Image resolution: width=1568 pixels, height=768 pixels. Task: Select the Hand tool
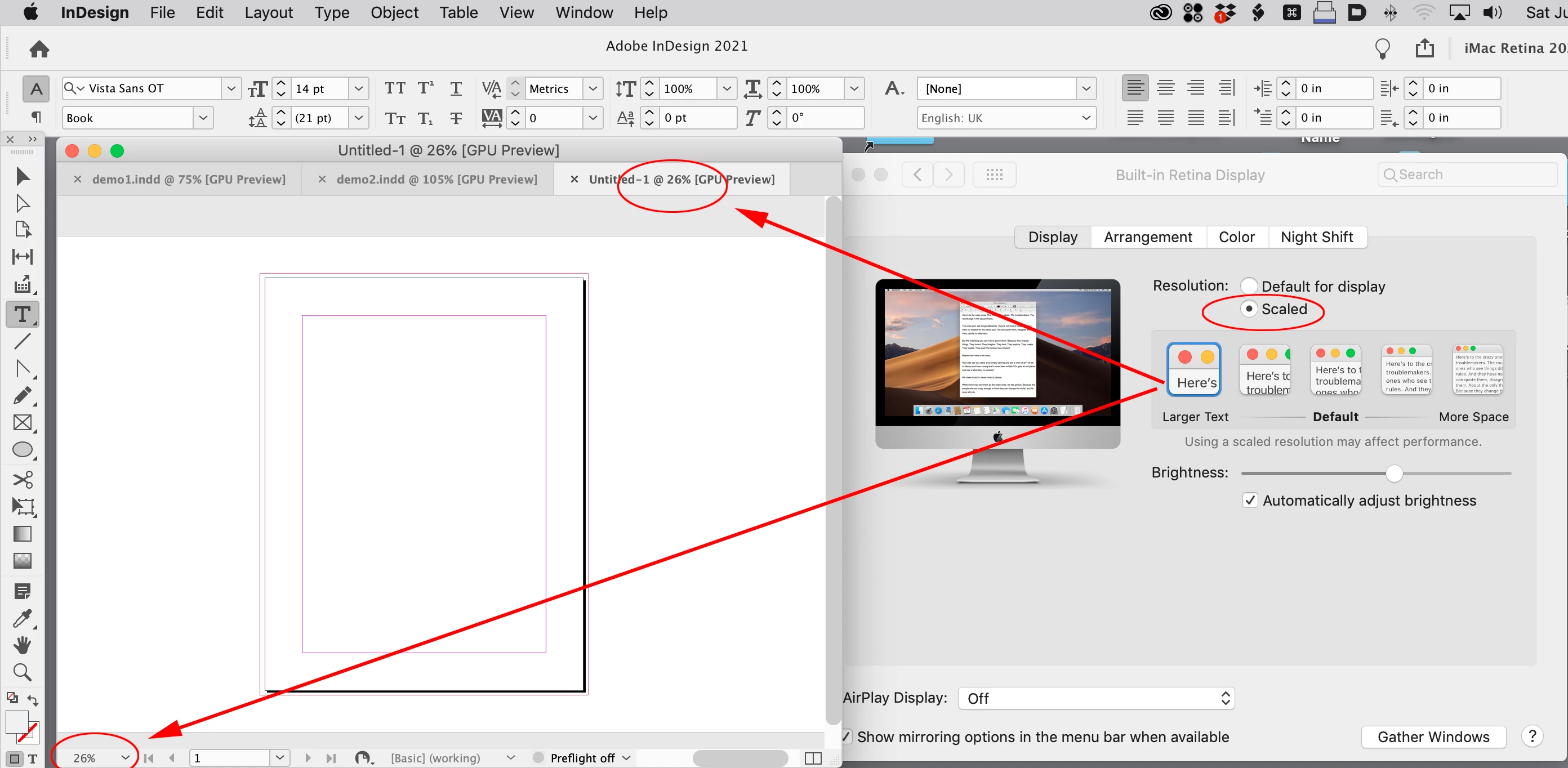click(23, 645)
